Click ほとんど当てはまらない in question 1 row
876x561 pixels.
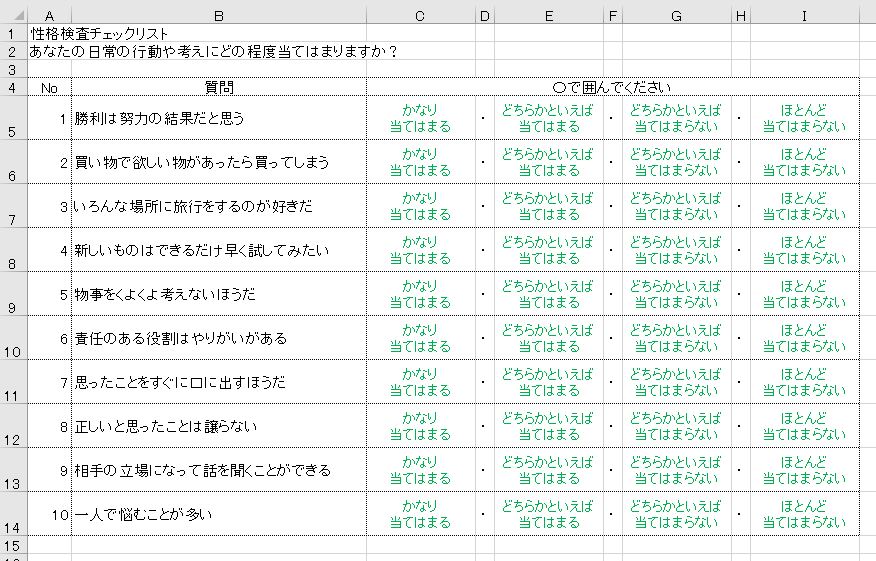click(804, 118)
